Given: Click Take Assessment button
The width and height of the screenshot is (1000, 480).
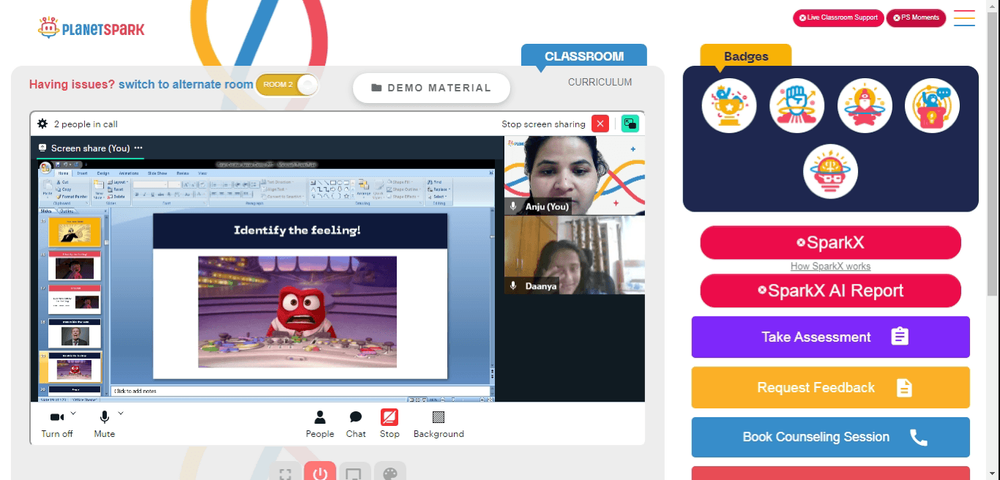Looking at the screenshot, I should [830, 337].
